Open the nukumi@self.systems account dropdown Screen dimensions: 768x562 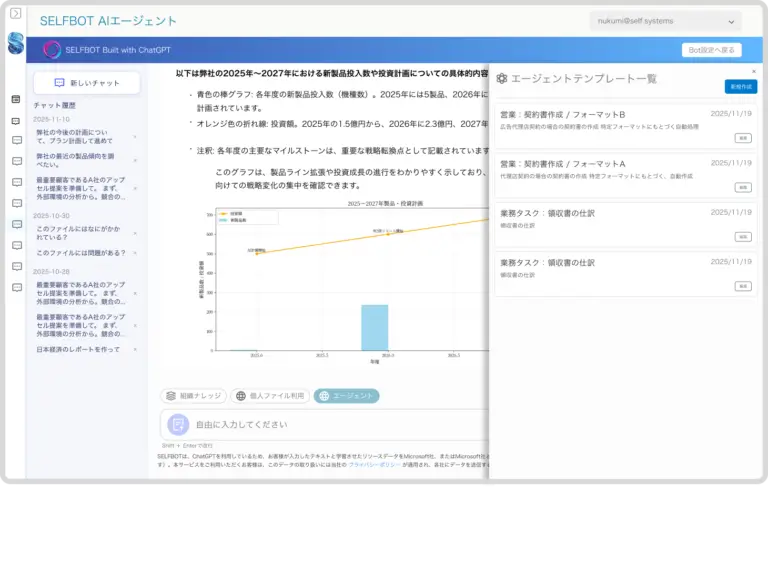[x=665, y=22]
